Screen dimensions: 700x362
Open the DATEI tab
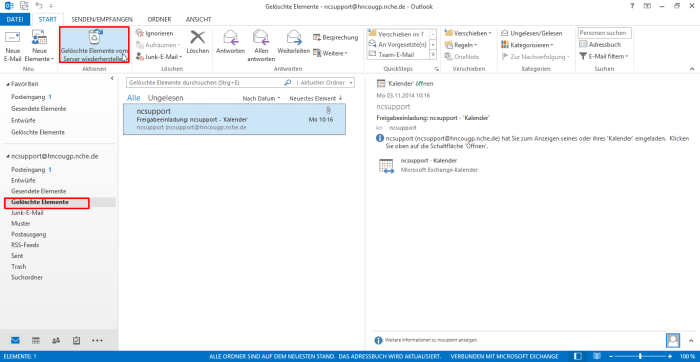pyautogui.click(x=15, y=19)
